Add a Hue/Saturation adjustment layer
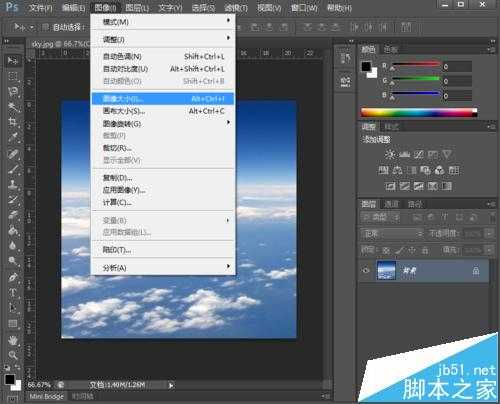This screenshot has width=500, height=404. 383,170
